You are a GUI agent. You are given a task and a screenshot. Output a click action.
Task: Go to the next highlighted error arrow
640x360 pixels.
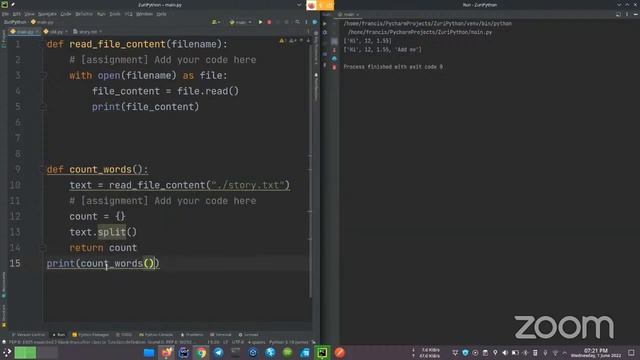pos(308,40)
